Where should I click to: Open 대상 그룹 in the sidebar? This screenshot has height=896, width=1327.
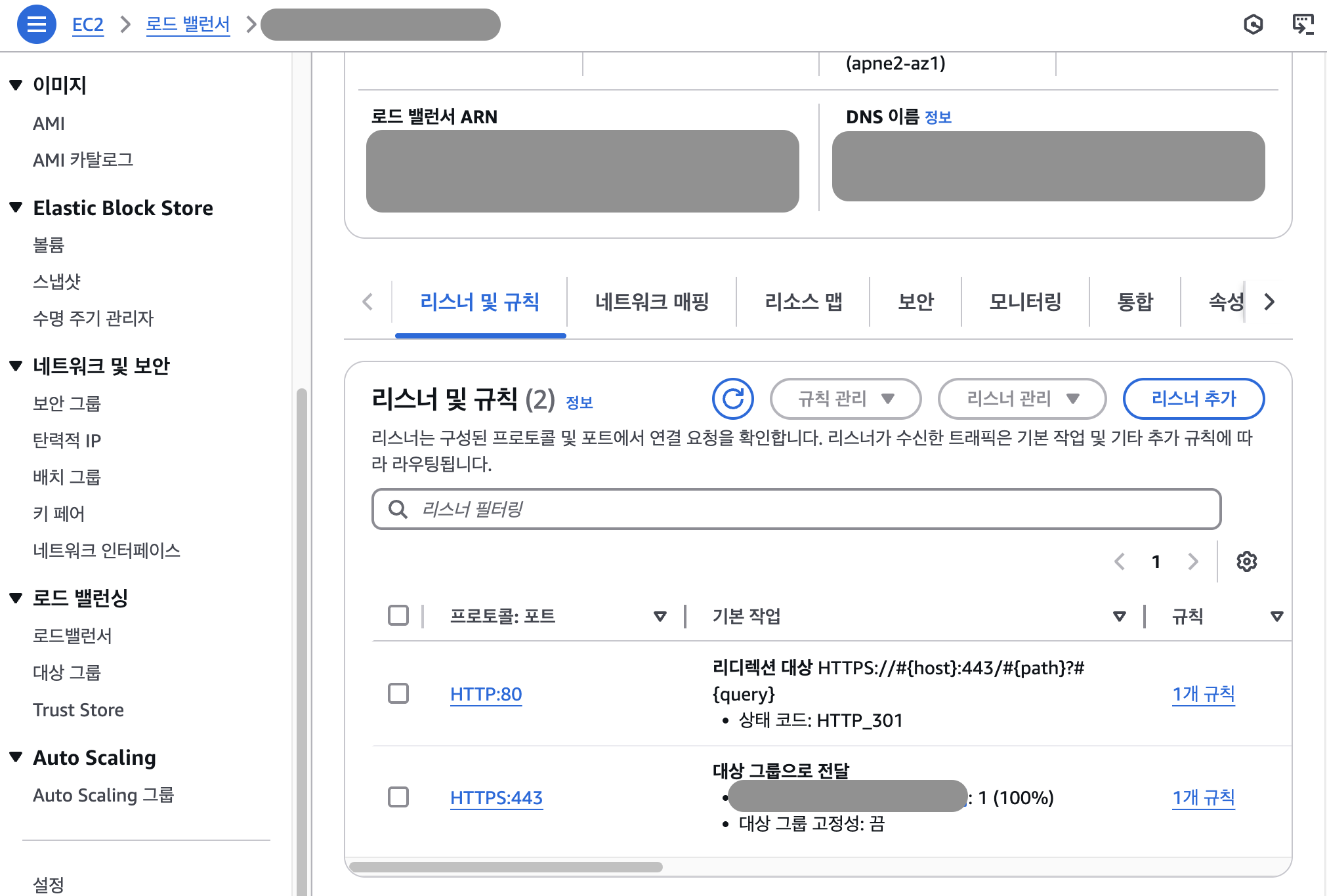(67, 672)
